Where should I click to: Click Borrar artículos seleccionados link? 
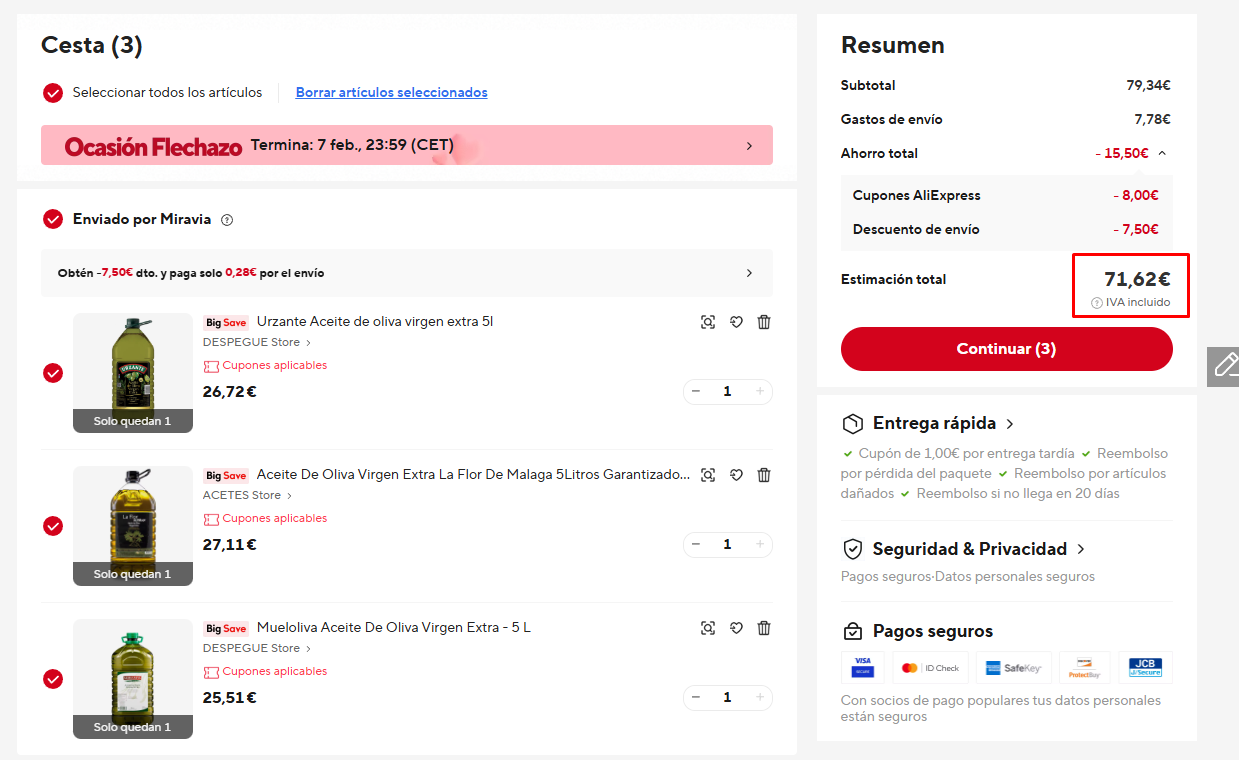coord(392,93)
